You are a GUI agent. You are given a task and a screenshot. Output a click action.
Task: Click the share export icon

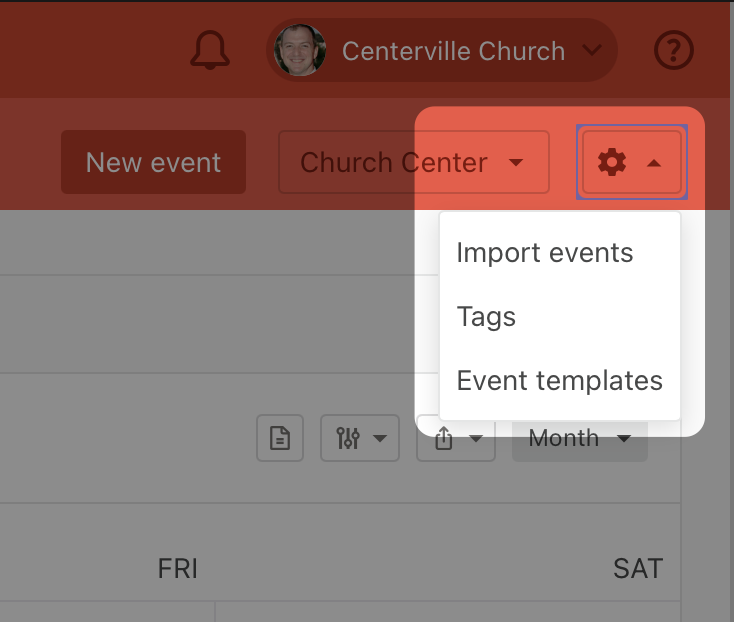point(444,439)
